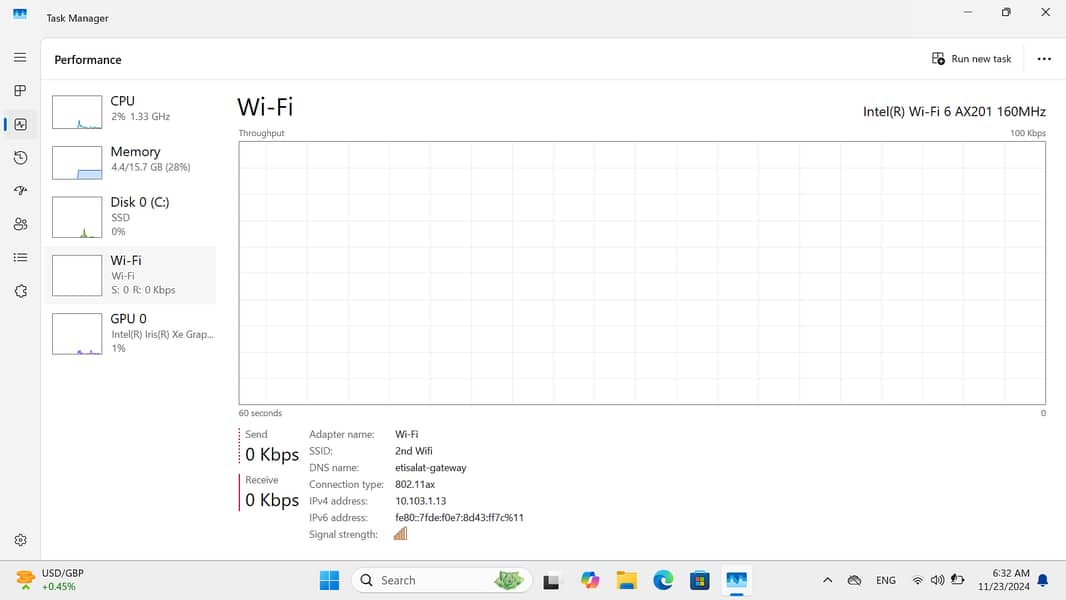Open Microsoft Edge from the taskbar
The height and width of the screenshot is (600, 1066).
coord(663,580)
